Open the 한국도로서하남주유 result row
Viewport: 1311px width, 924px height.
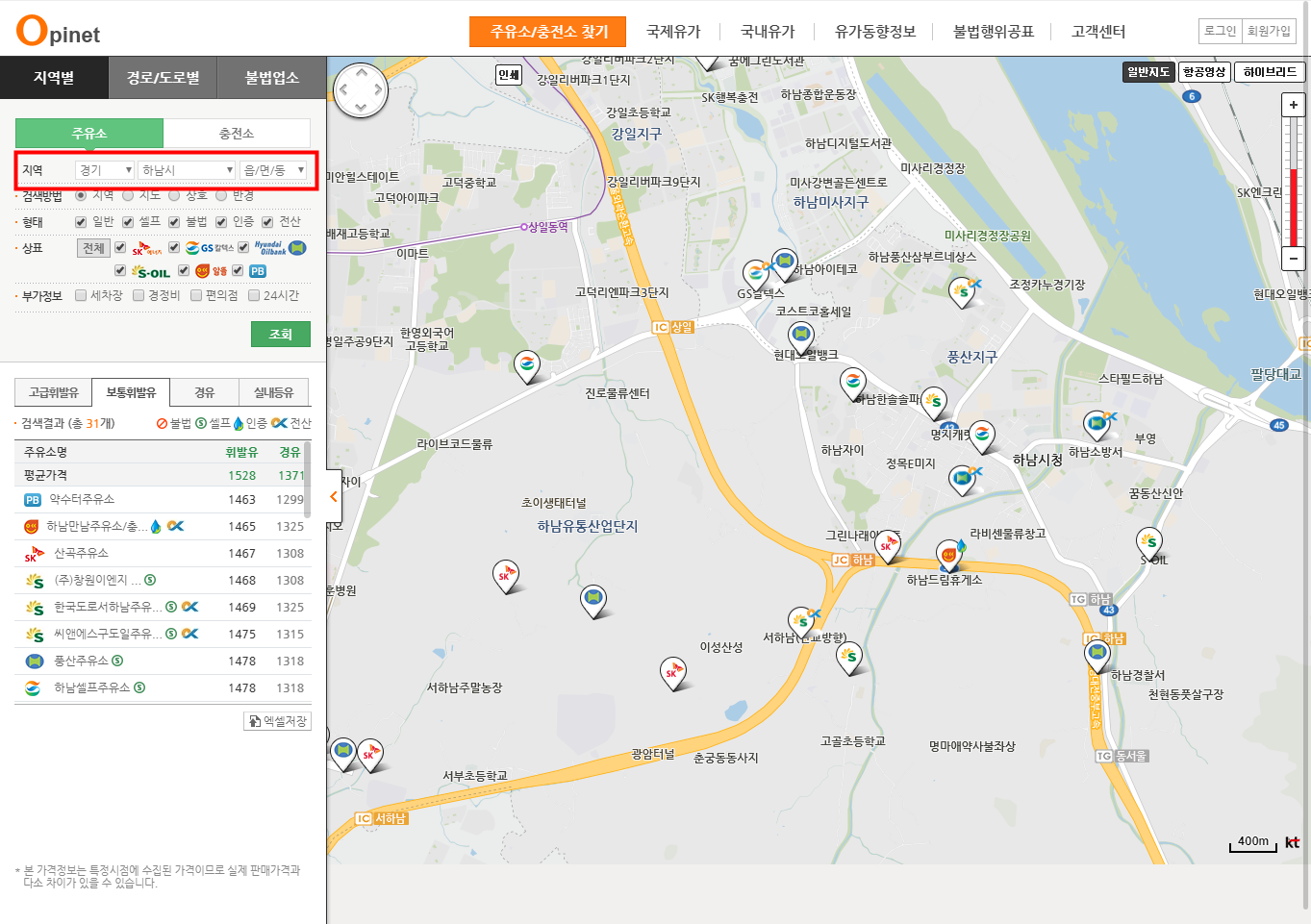point(164,608)
